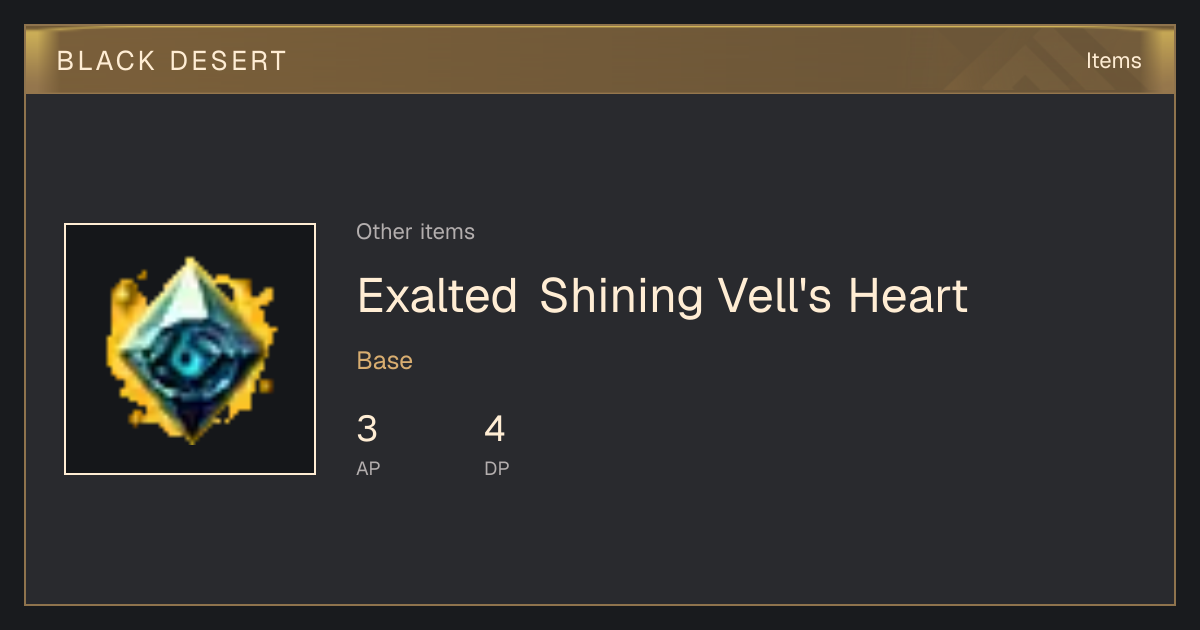Open the Items link in header
This screenshot has height=630, width=1200.
1113,60
